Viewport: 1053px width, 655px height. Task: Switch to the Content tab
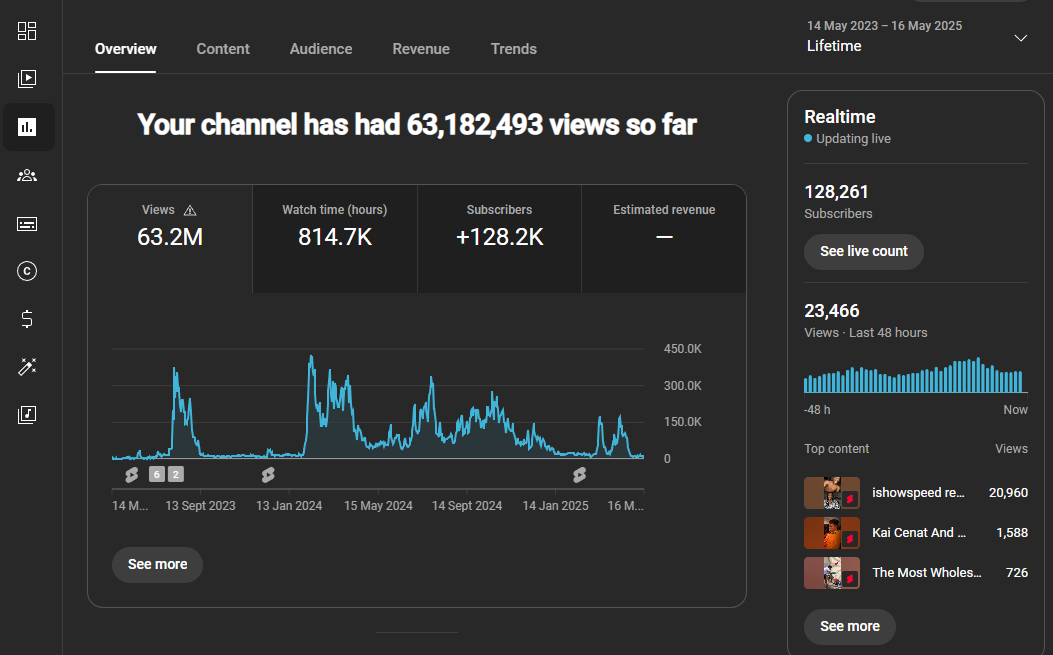[x=223, y=49]
